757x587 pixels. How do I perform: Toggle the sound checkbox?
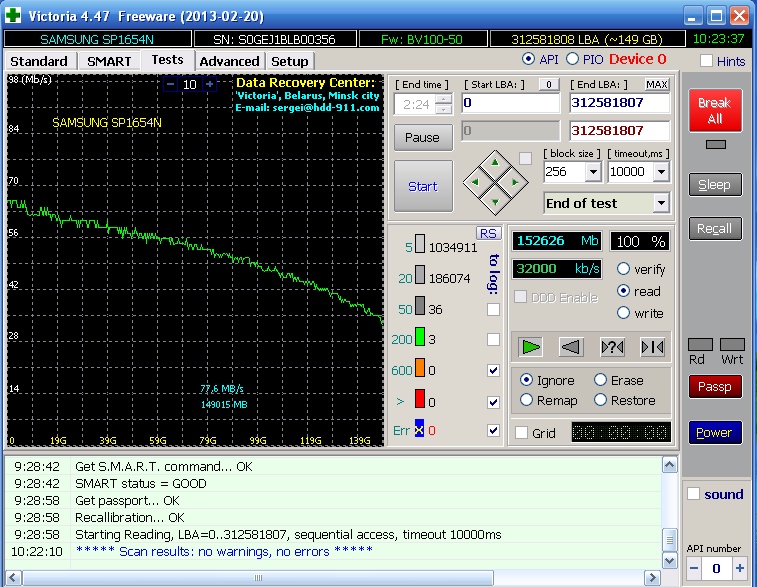(x=694, y=494)
